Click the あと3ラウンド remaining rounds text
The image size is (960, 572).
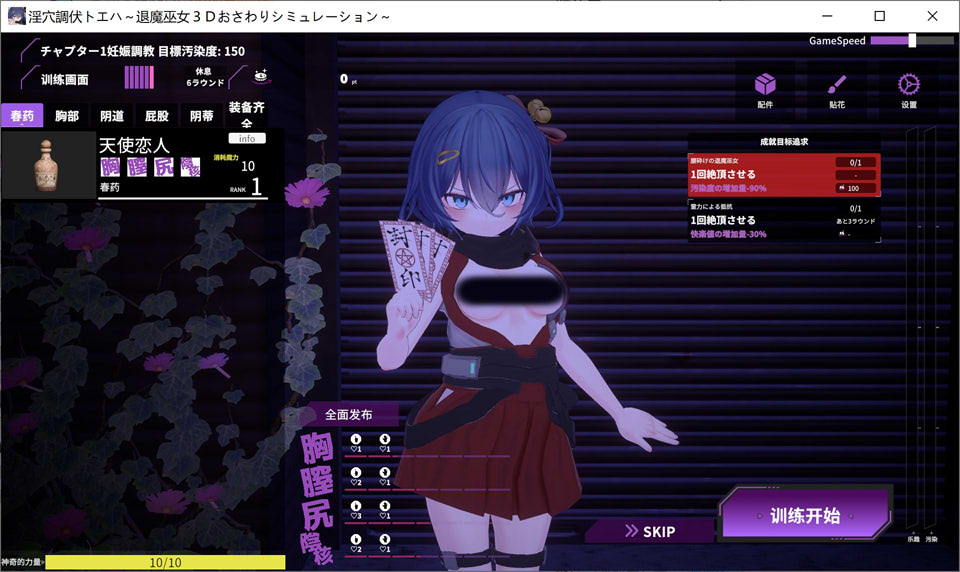coord(855,221)
